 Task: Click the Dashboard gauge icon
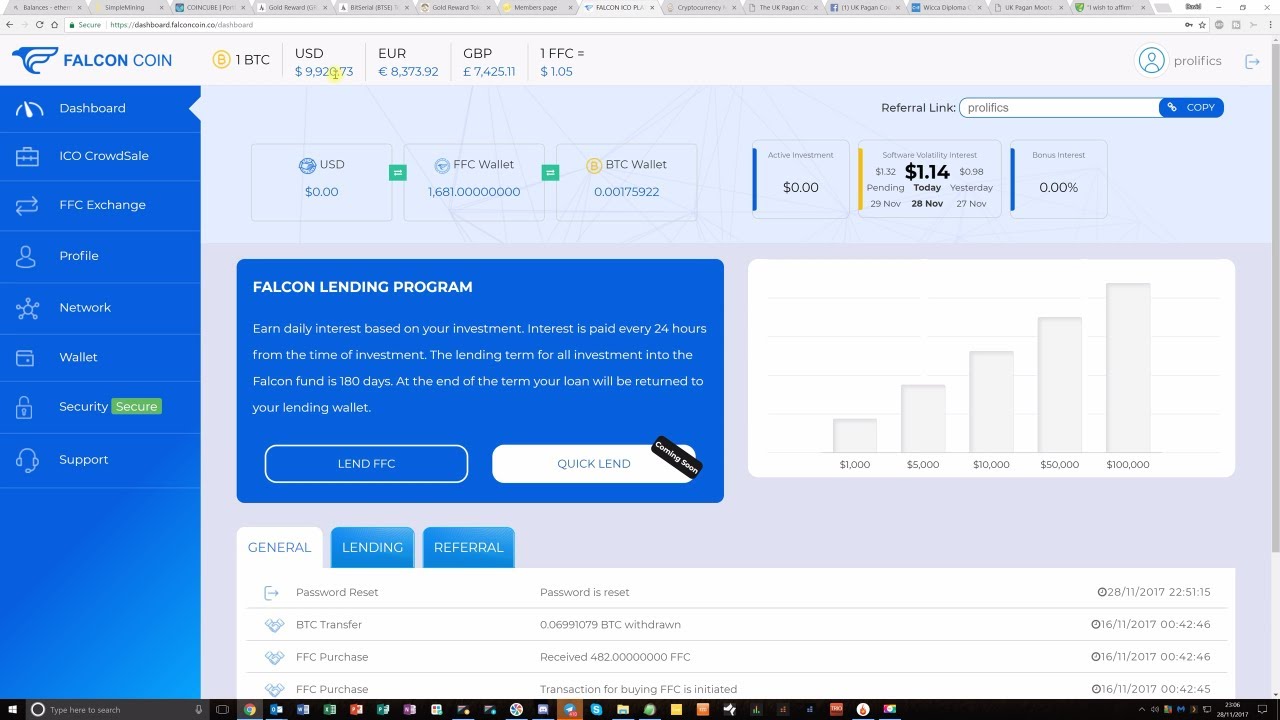tap(28, 109)
